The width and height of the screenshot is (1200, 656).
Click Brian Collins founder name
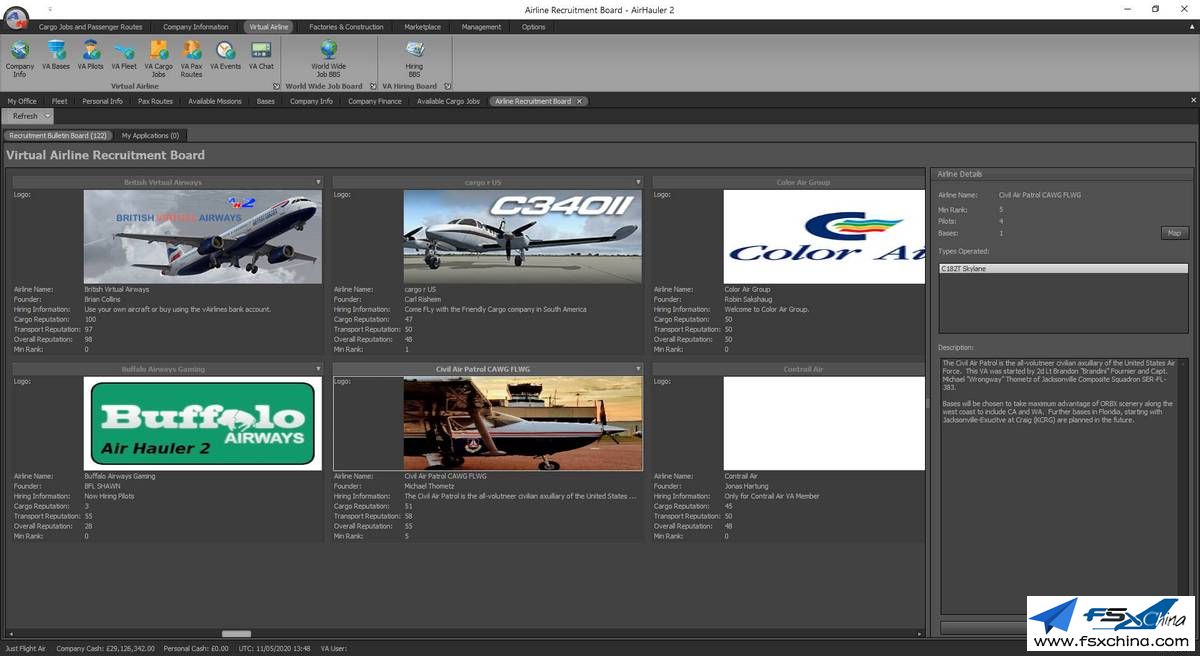pos(105,299)
